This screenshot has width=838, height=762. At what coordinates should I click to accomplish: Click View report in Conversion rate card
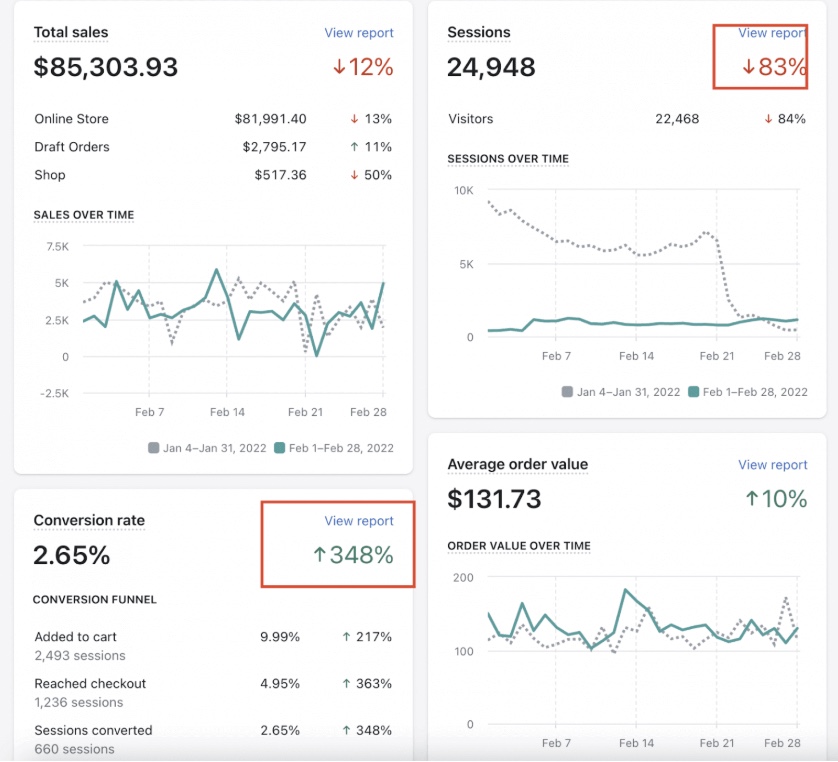tap(359, 521)
